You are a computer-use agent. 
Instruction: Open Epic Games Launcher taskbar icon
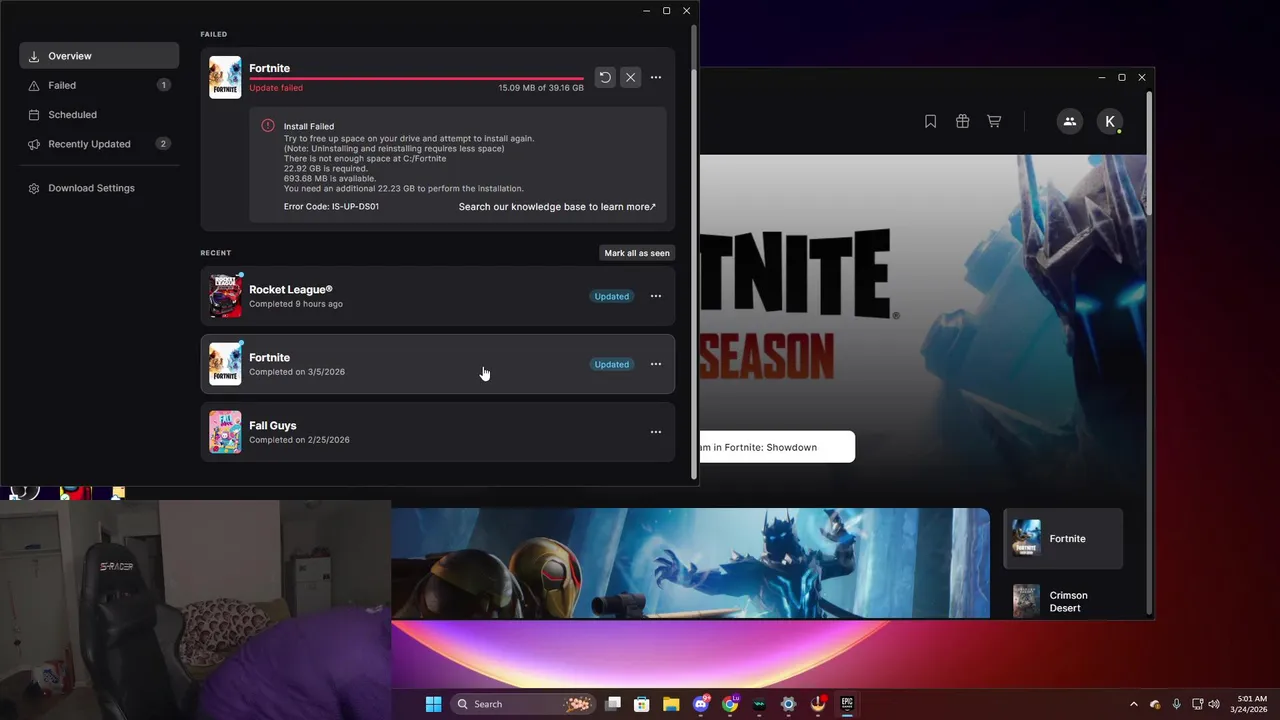coord(847,704)
